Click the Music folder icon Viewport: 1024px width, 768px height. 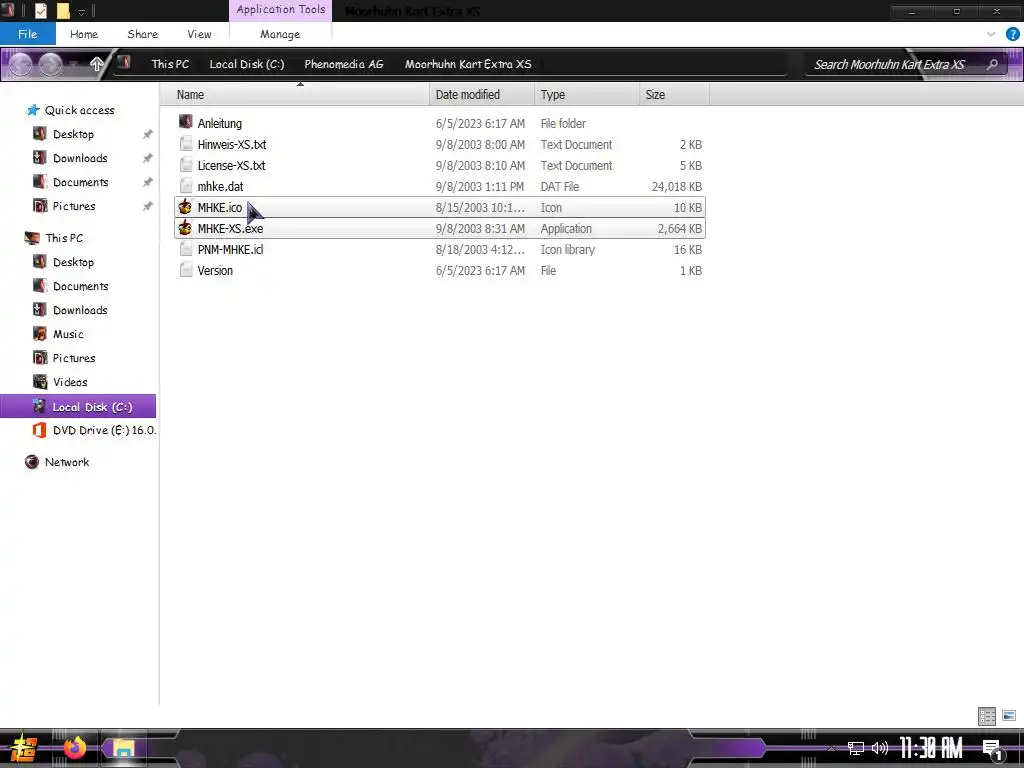tap(40, 334)
